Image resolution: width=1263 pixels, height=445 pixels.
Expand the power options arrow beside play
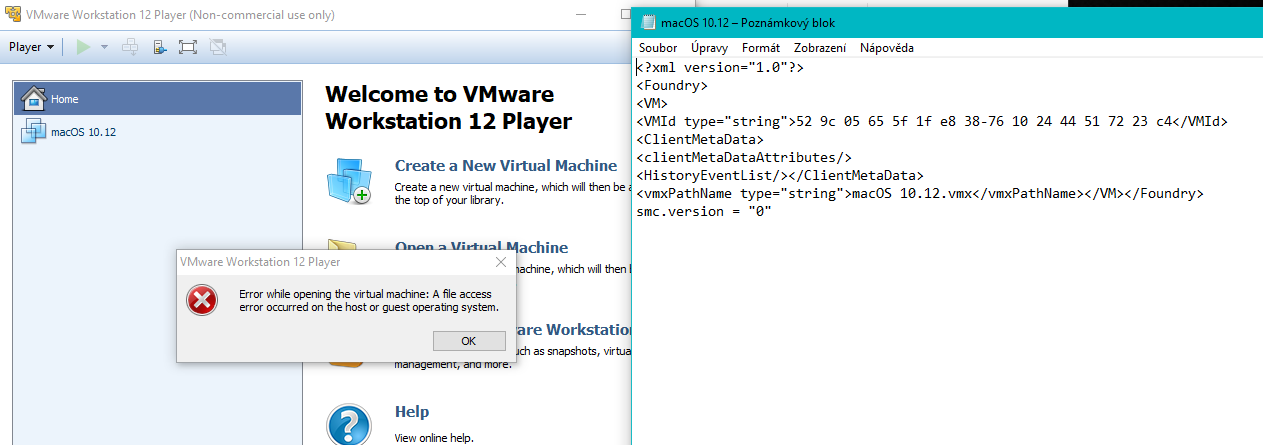pyautogui.click(x=104, y=47)
